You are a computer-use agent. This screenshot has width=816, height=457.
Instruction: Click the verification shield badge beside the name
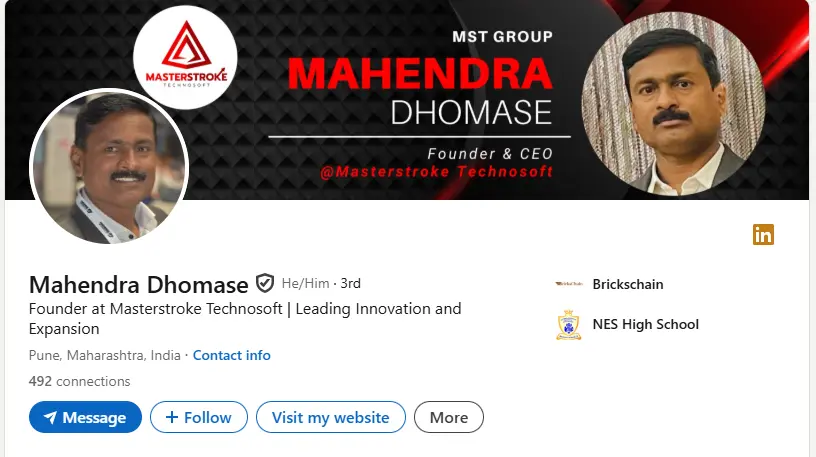265,283
